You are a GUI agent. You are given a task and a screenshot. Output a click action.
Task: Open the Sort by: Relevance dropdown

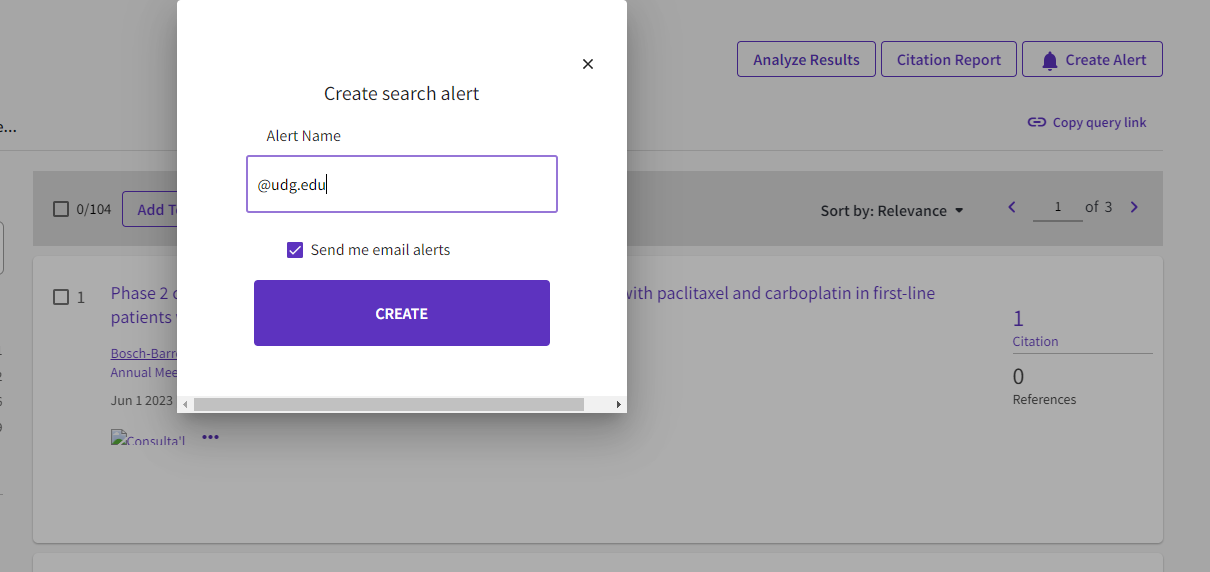[892, 211]
